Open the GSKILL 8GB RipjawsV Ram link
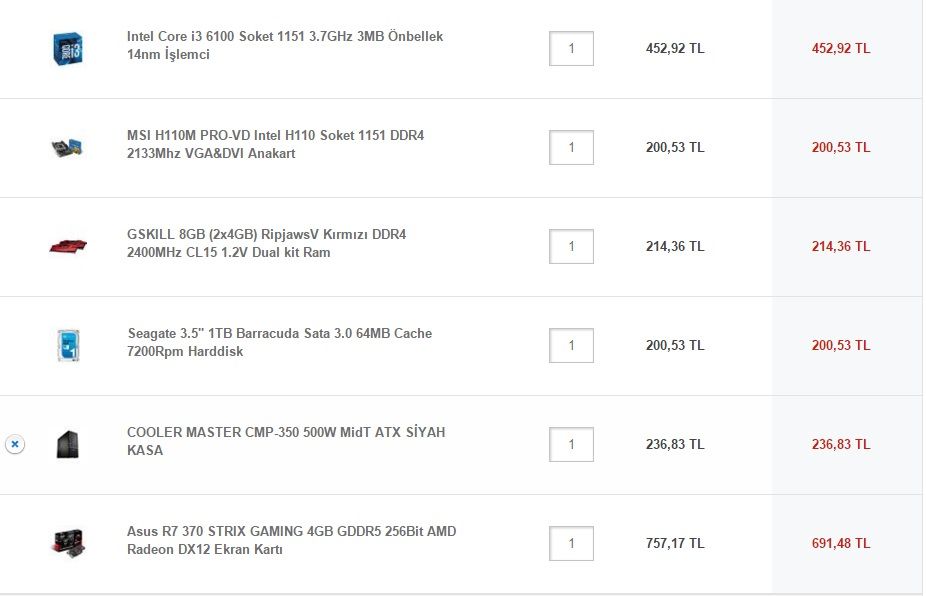Screen dimensions: 926x596 tap(266, 243)
